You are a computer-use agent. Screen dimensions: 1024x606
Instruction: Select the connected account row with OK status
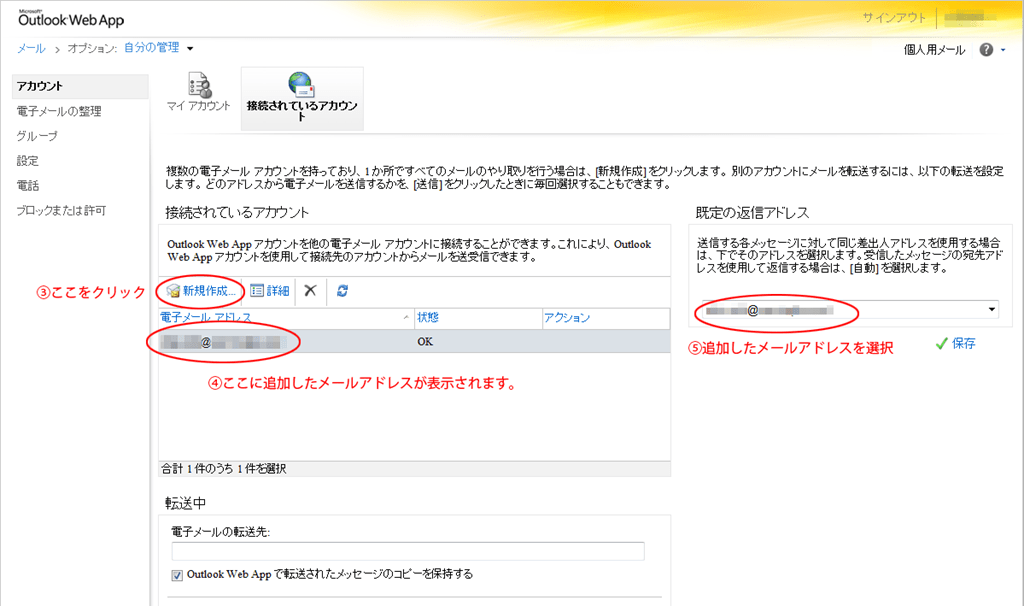pos(414,342)
